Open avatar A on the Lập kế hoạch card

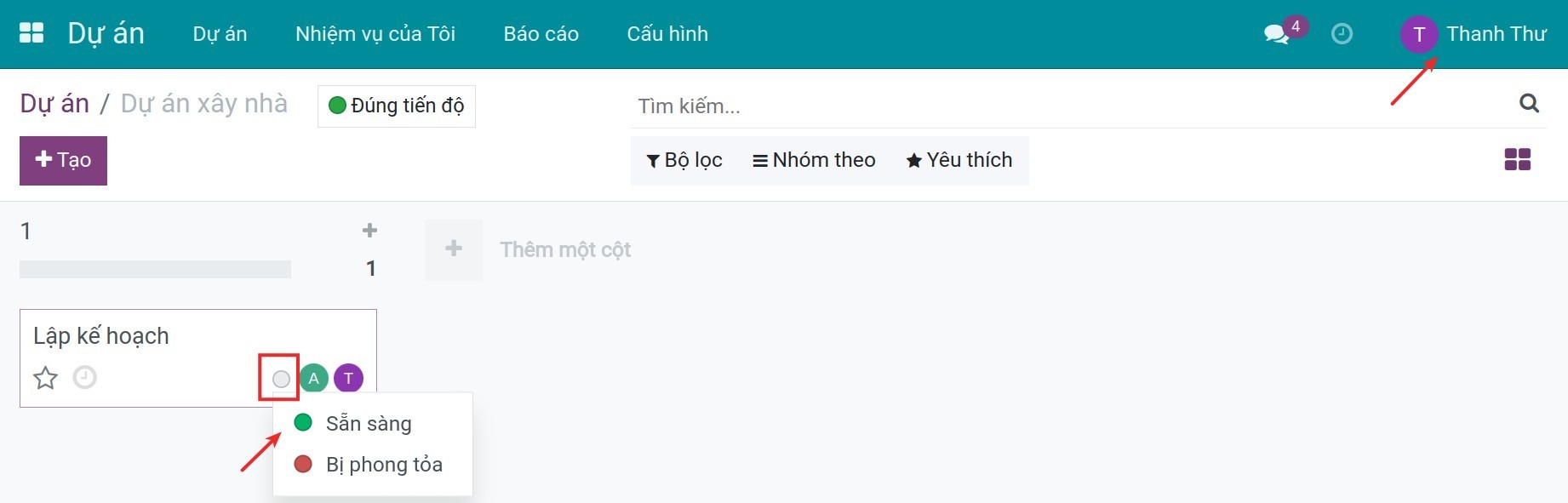point(314,378)
